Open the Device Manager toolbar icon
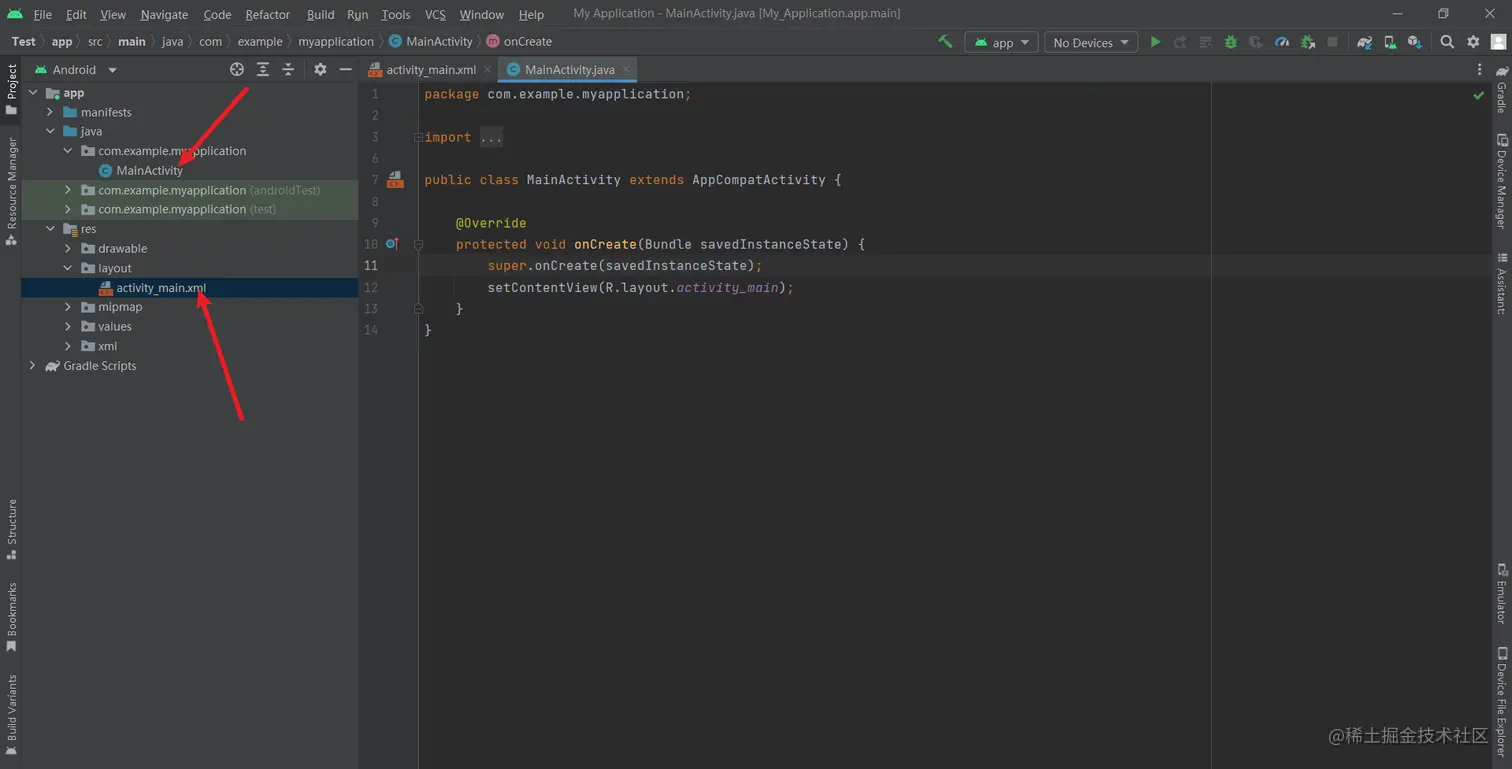 (1390, 42)
